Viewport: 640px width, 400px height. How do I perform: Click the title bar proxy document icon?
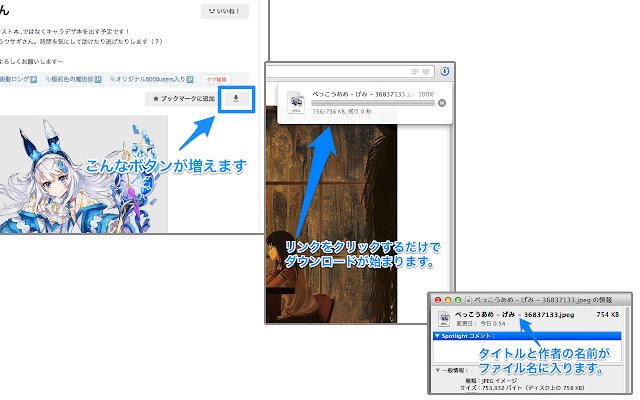[469, 300]
